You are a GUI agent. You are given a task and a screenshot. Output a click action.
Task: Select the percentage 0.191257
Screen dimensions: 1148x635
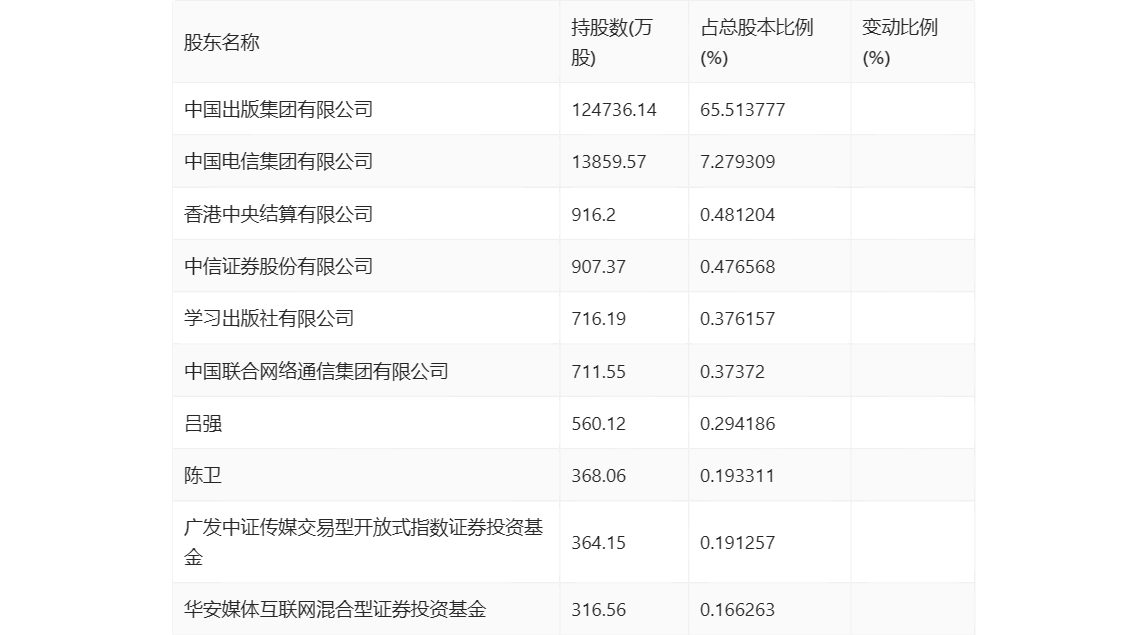click(x=737, y=543)
